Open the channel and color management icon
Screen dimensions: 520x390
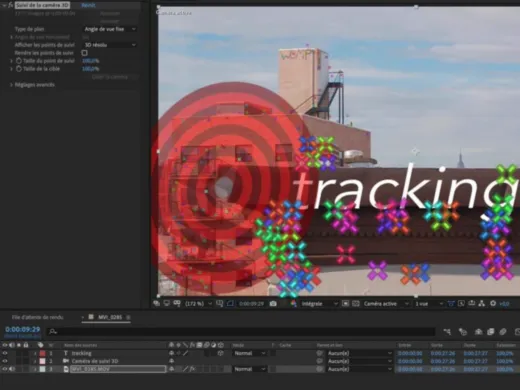(x=294, y=304)
